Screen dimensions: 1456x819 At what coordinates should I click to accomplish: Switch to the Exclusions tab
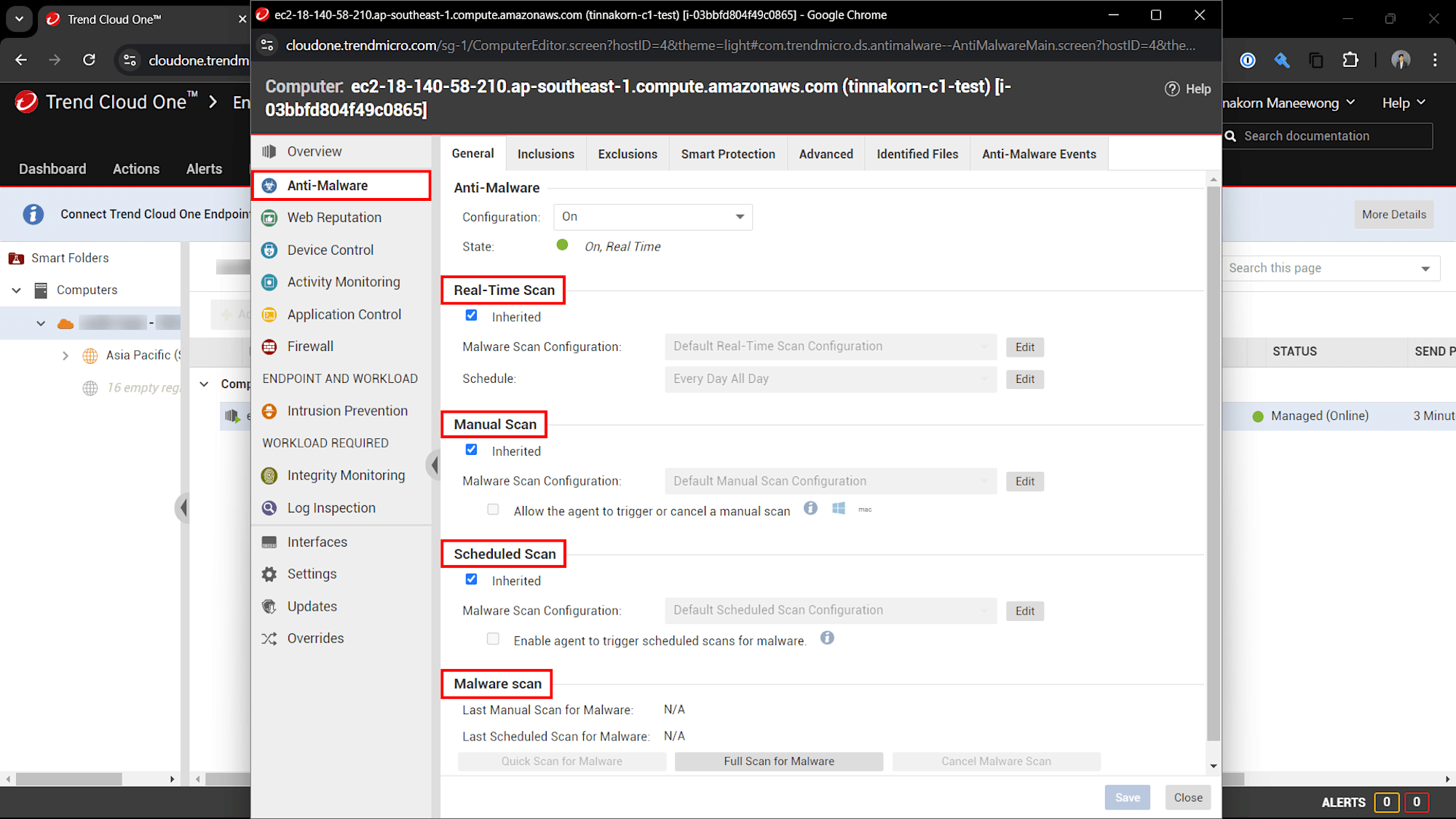[628, 154]
